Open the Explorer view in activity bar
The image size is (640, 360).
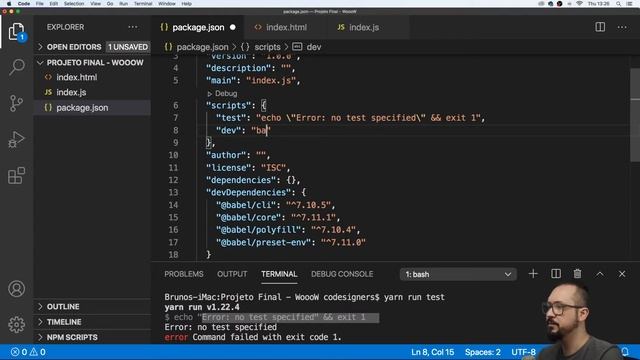[16, 31]
